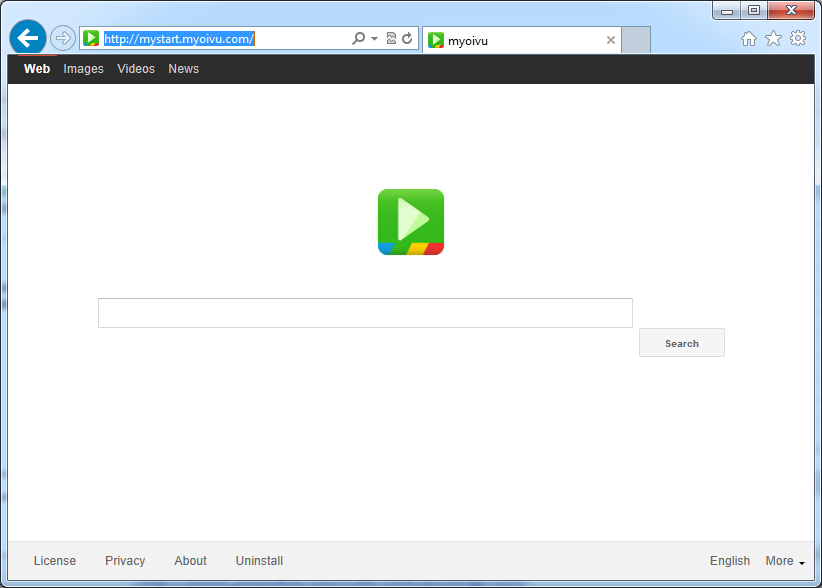Go back with the blue Back arrow
Viewport: 822px width, 588px height.
(28, 38)
